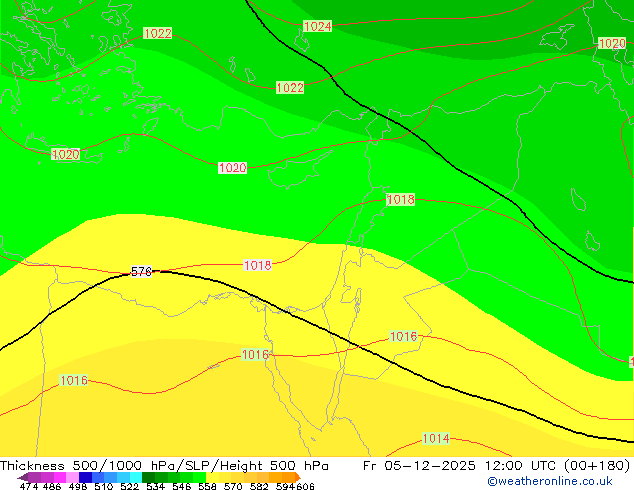Click the 1018 label on yellow area
634x490 pixels.
pyautogui.click(x=258, y=266)
